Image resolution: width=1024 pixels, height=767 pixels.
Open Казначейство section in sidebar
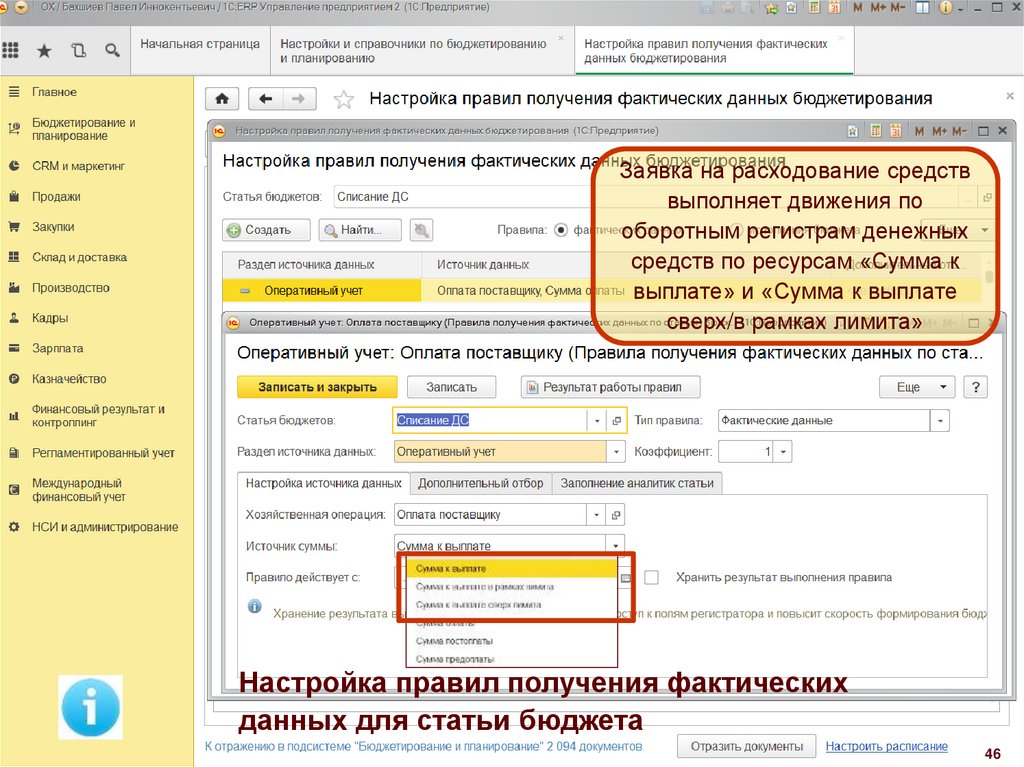pyautogui.click(x=68, y=379)
